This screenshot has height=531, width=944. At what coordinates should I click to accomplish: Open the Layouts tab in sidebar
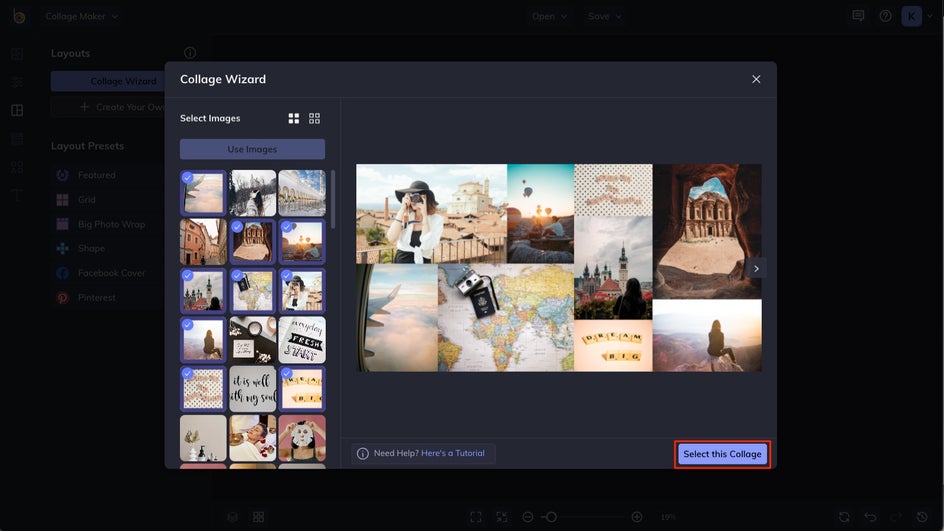(x=17, y=110)
